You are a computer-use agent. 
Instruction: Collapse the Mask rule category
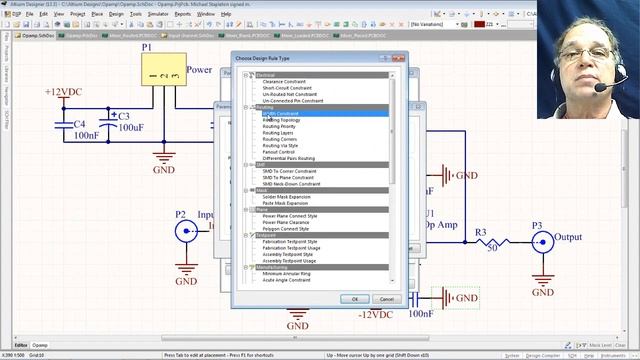tap(246, 191)
